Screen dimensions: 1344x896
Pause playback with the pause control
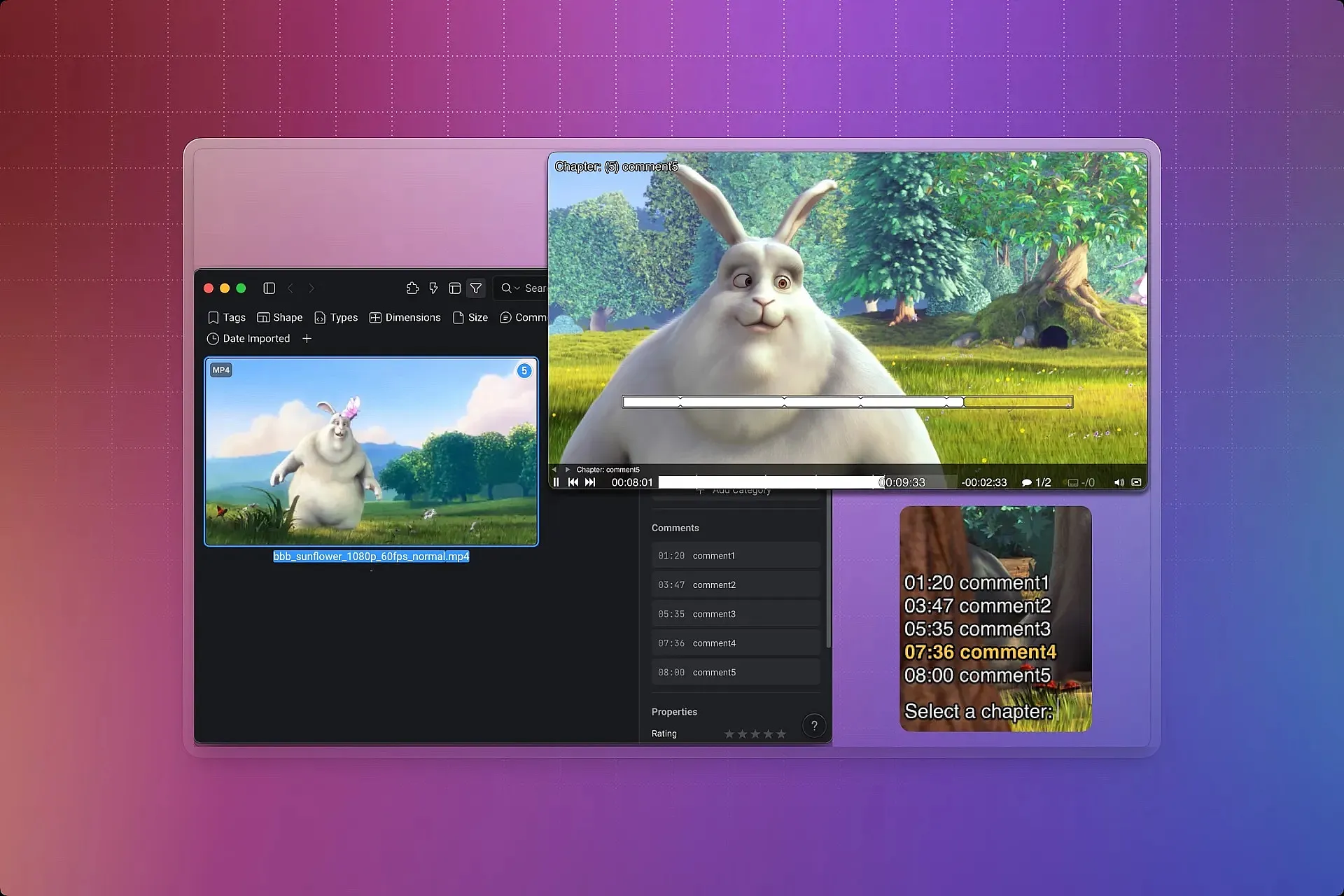556,482
